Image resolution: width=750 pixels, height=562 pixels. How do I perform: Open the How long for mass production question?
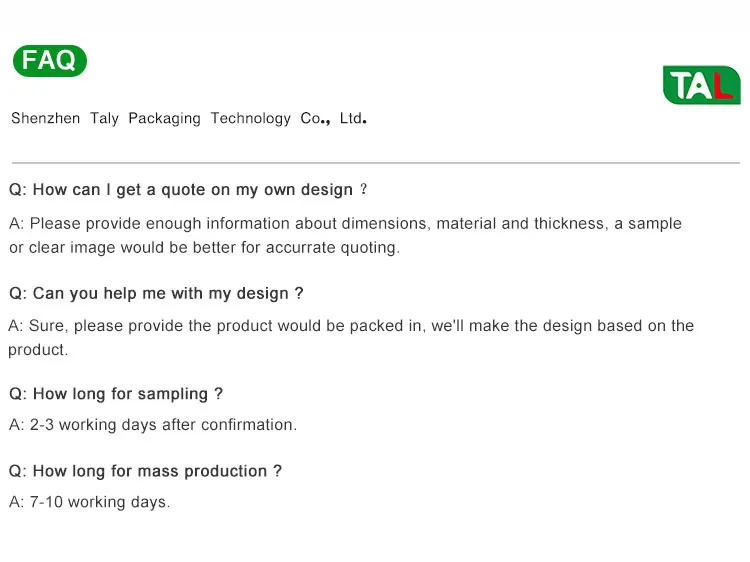pos(145,471)
